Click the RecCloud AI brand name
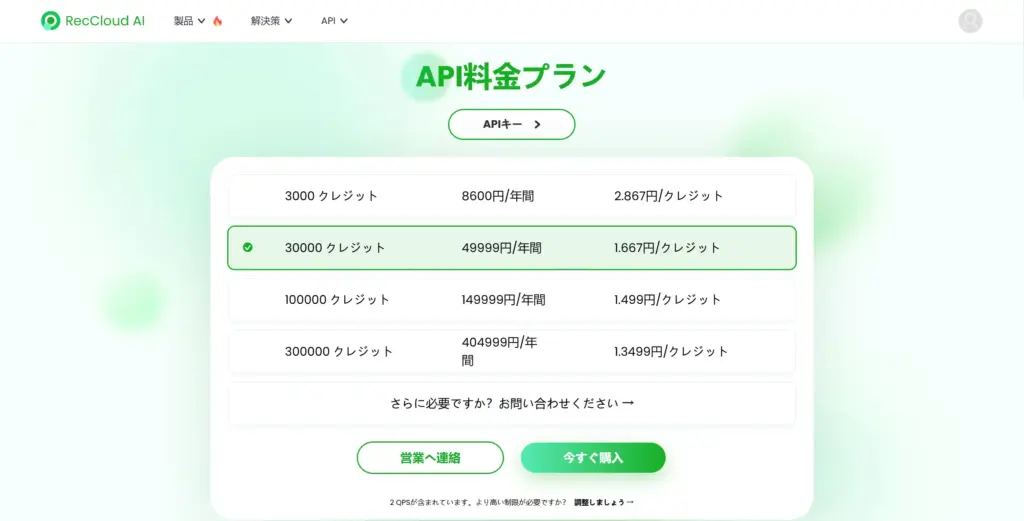Screen dimensions: 1024x521 pyautogui.click(x=105, y=21)
